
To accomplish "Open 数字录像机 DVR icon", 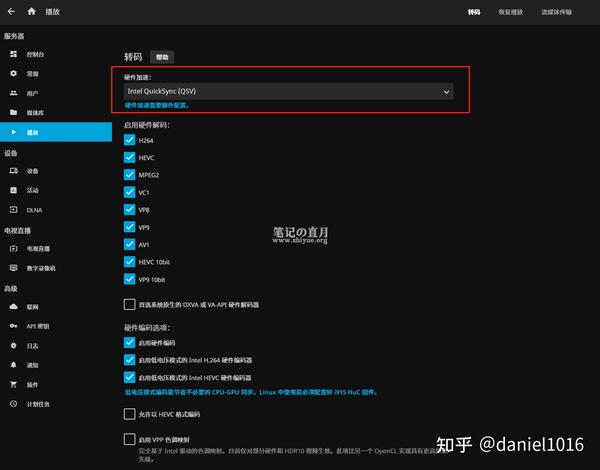I will [x=13, y=268].
